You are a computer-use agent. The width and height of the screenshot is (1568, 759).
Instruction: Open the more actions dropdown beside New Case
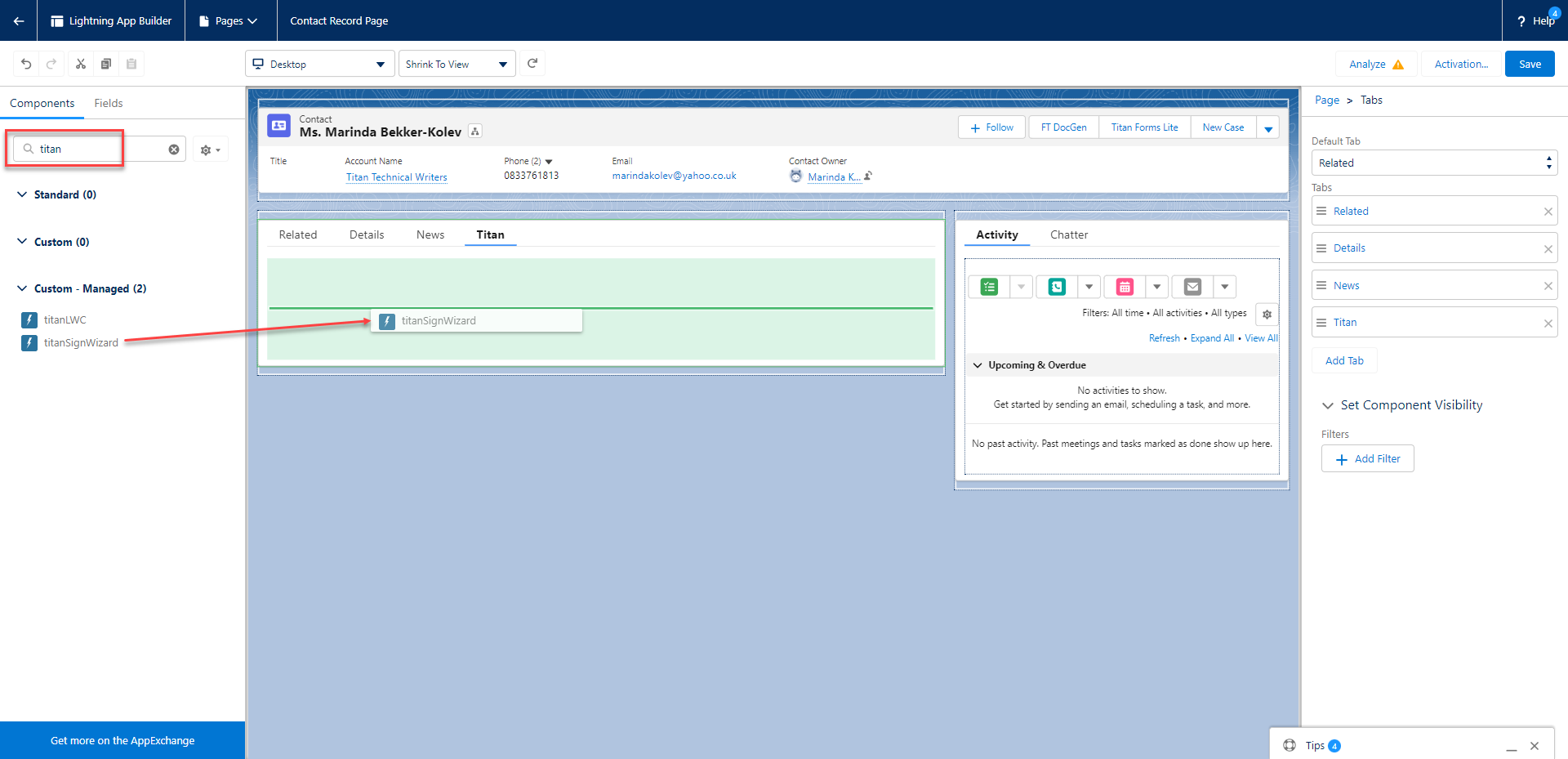click(x=1268, y=127)
